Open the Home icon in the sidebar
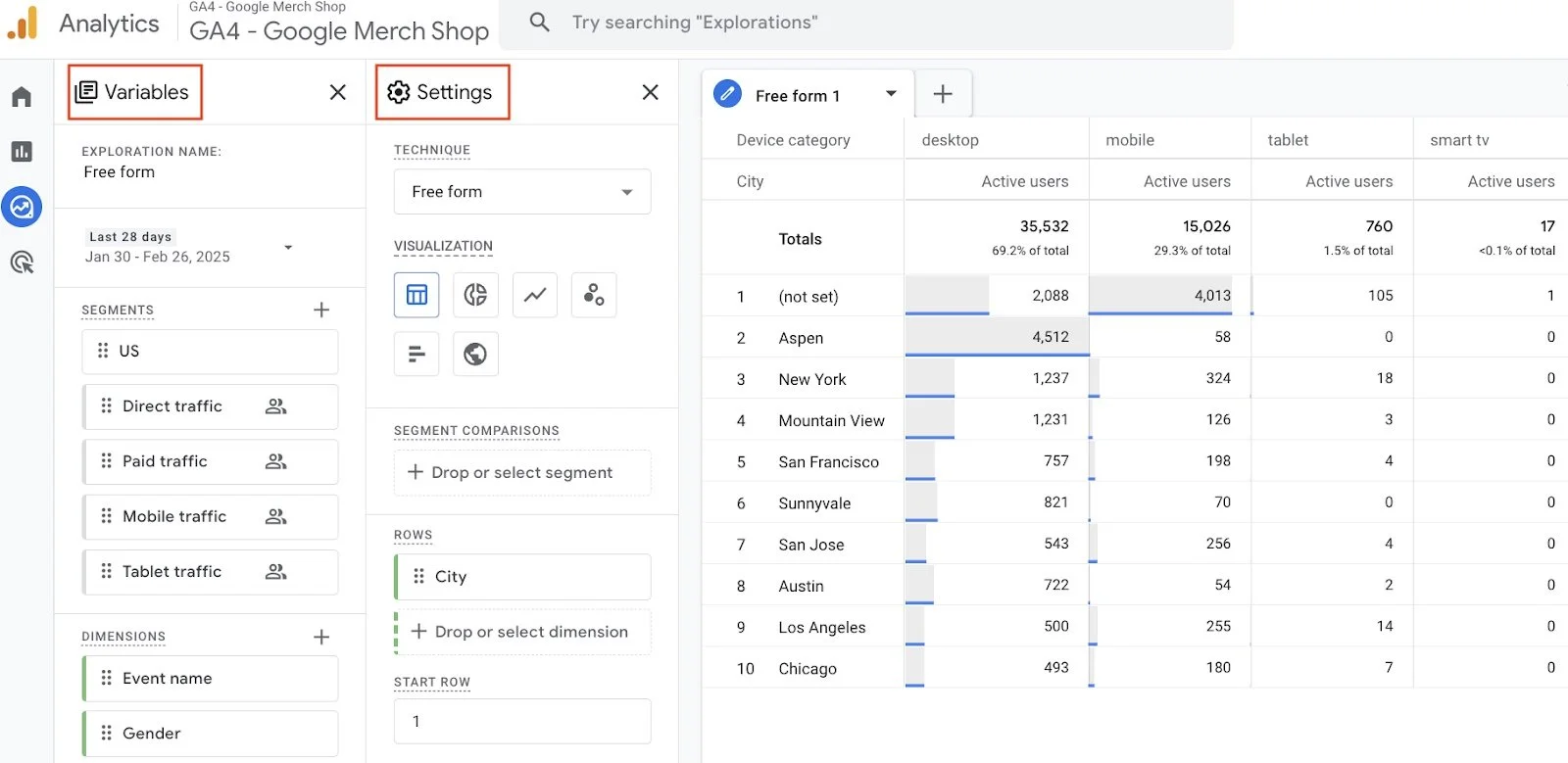Viewport: 1568px width, 763px height. pyautogui.click(x=22, y=97)
